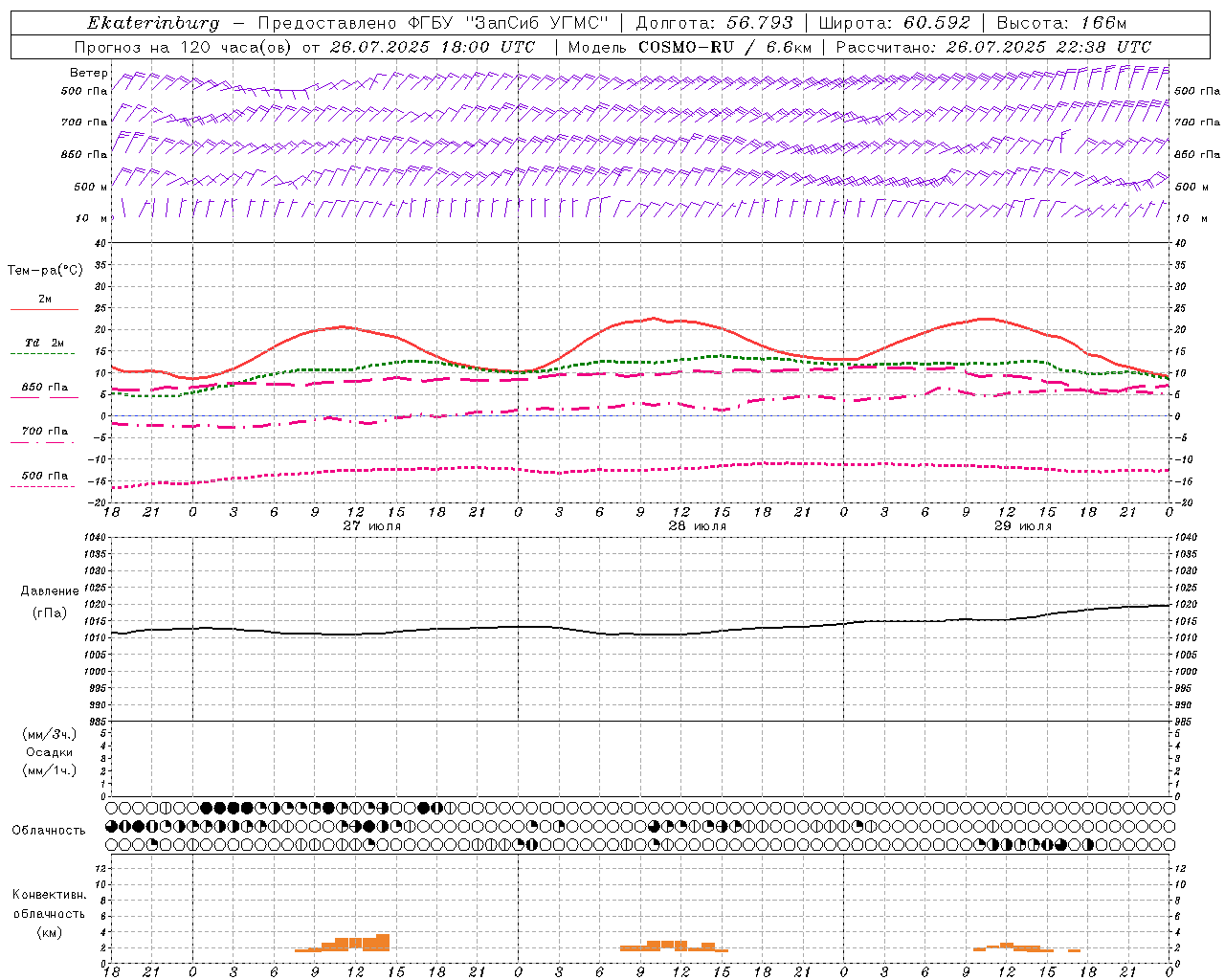Click the "Широта: 60.592" header field
This screenshot has height=980, width=1225.
(895, 23)
